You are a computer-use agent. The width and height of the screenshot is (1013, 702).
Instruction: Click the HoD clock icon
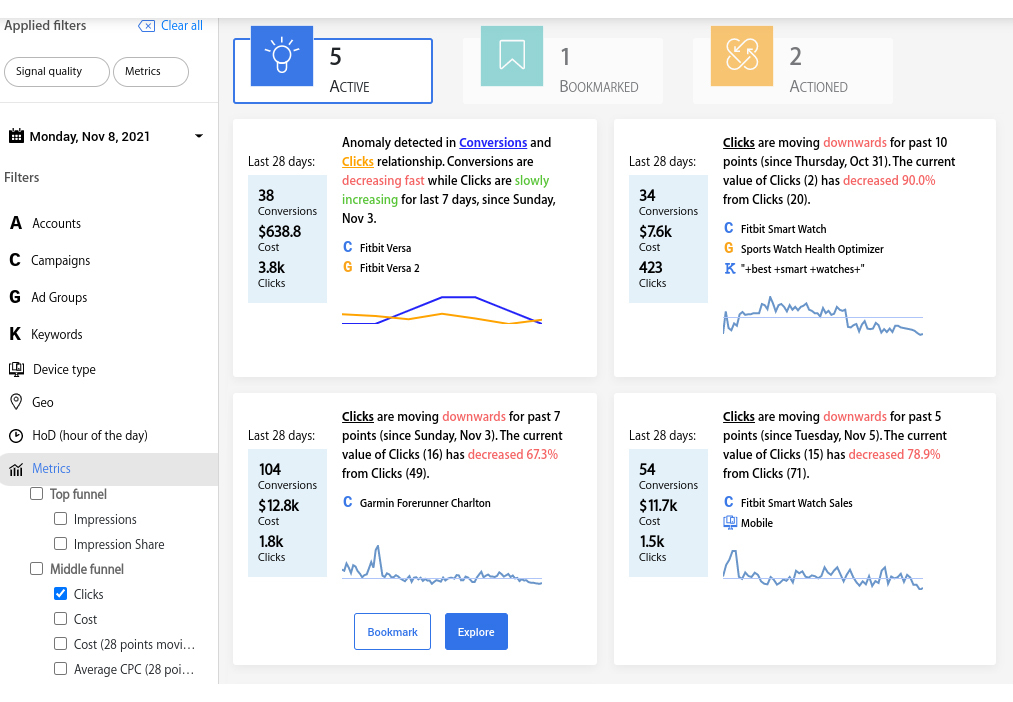point(16,435)
